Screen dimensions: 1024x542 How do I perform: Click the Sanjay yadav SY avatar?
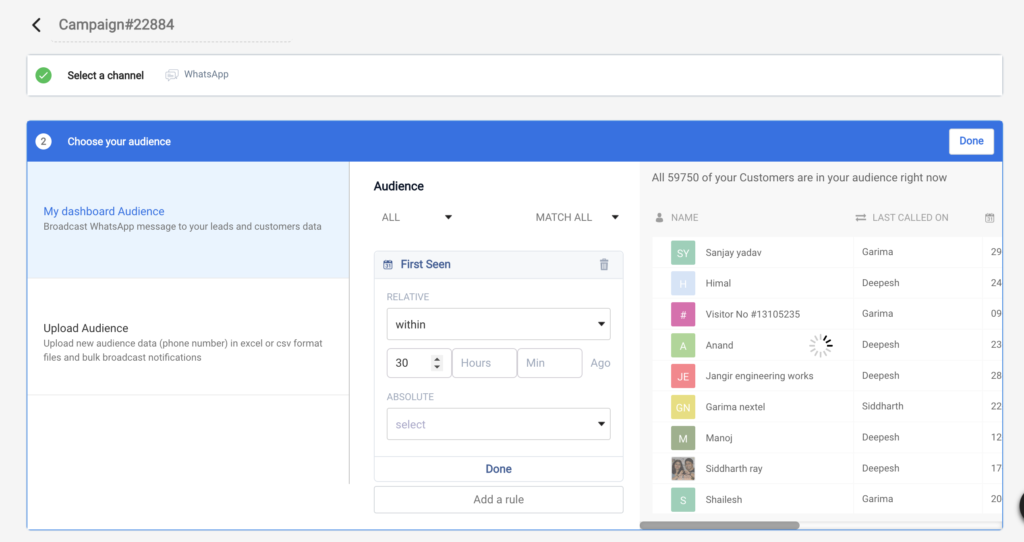pos(682,253)
